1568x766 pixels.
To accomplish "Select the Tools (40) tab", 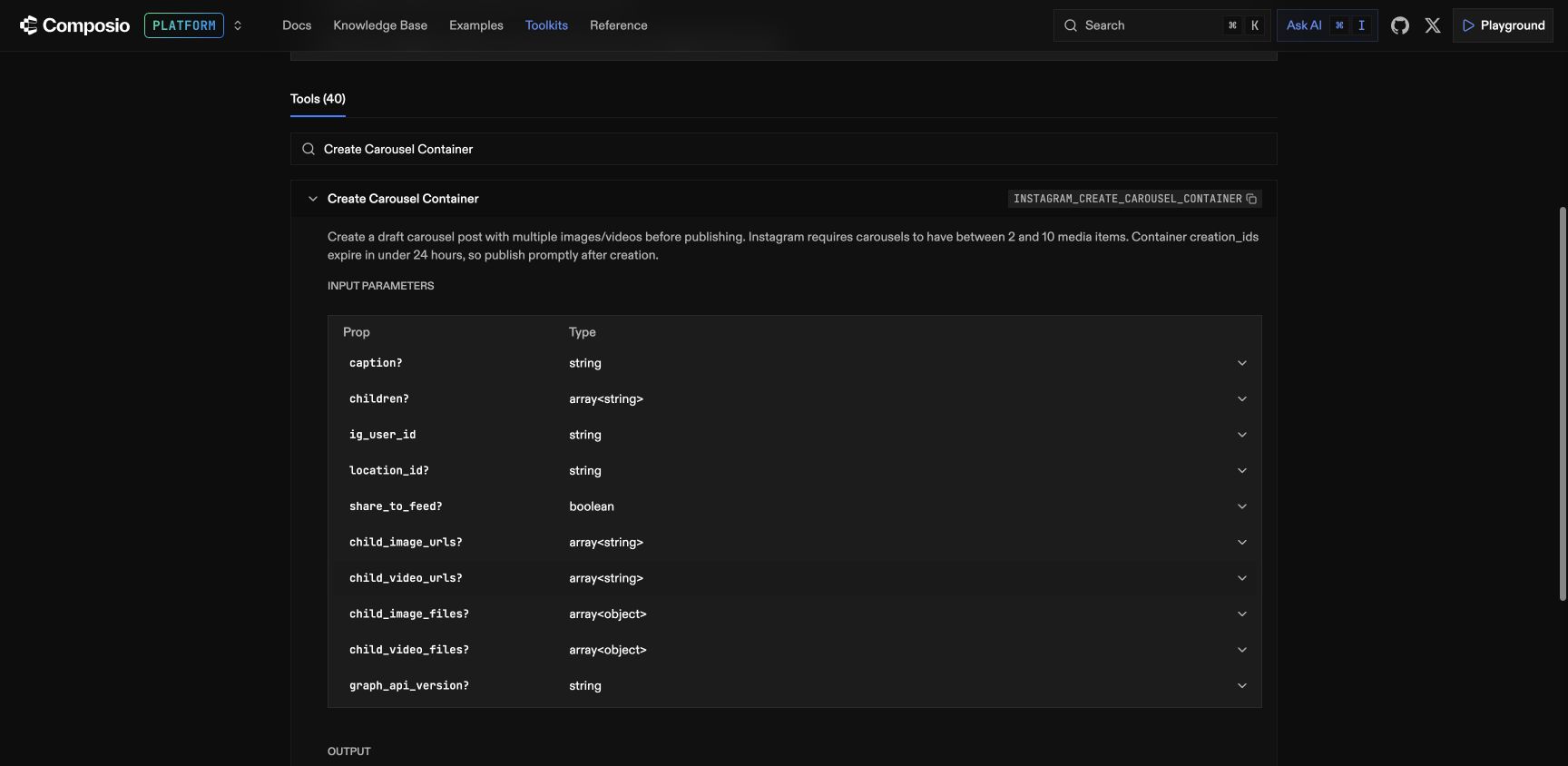I will 318,99.
